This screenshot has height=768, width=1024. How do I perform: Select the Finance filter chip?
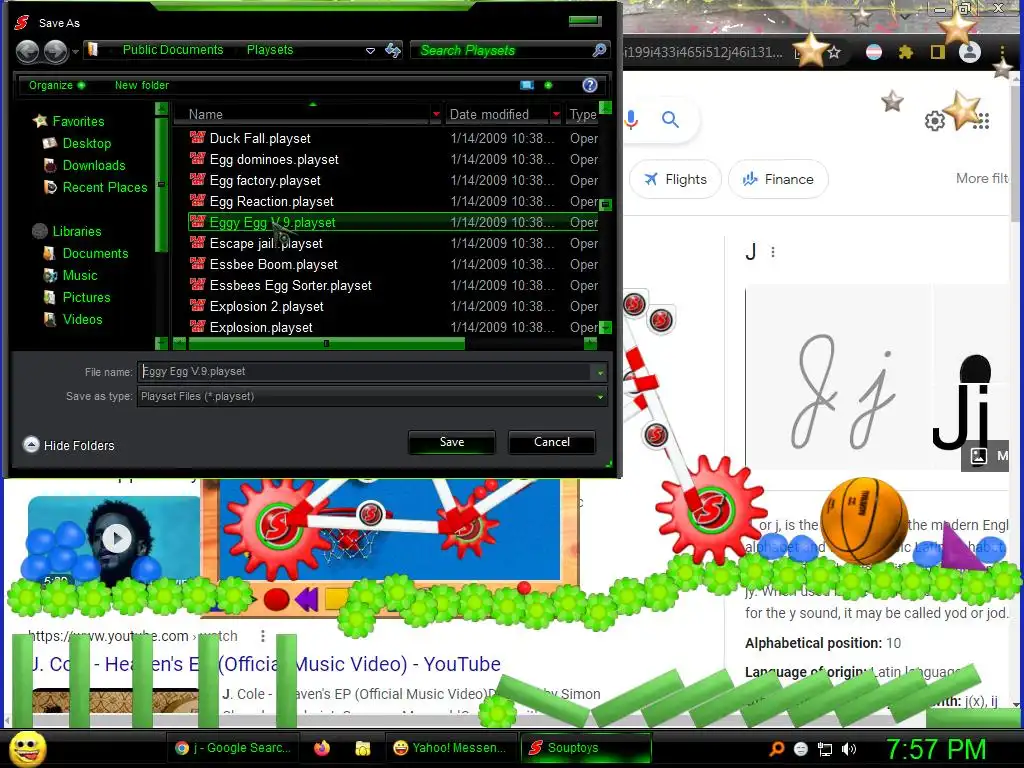778,179
